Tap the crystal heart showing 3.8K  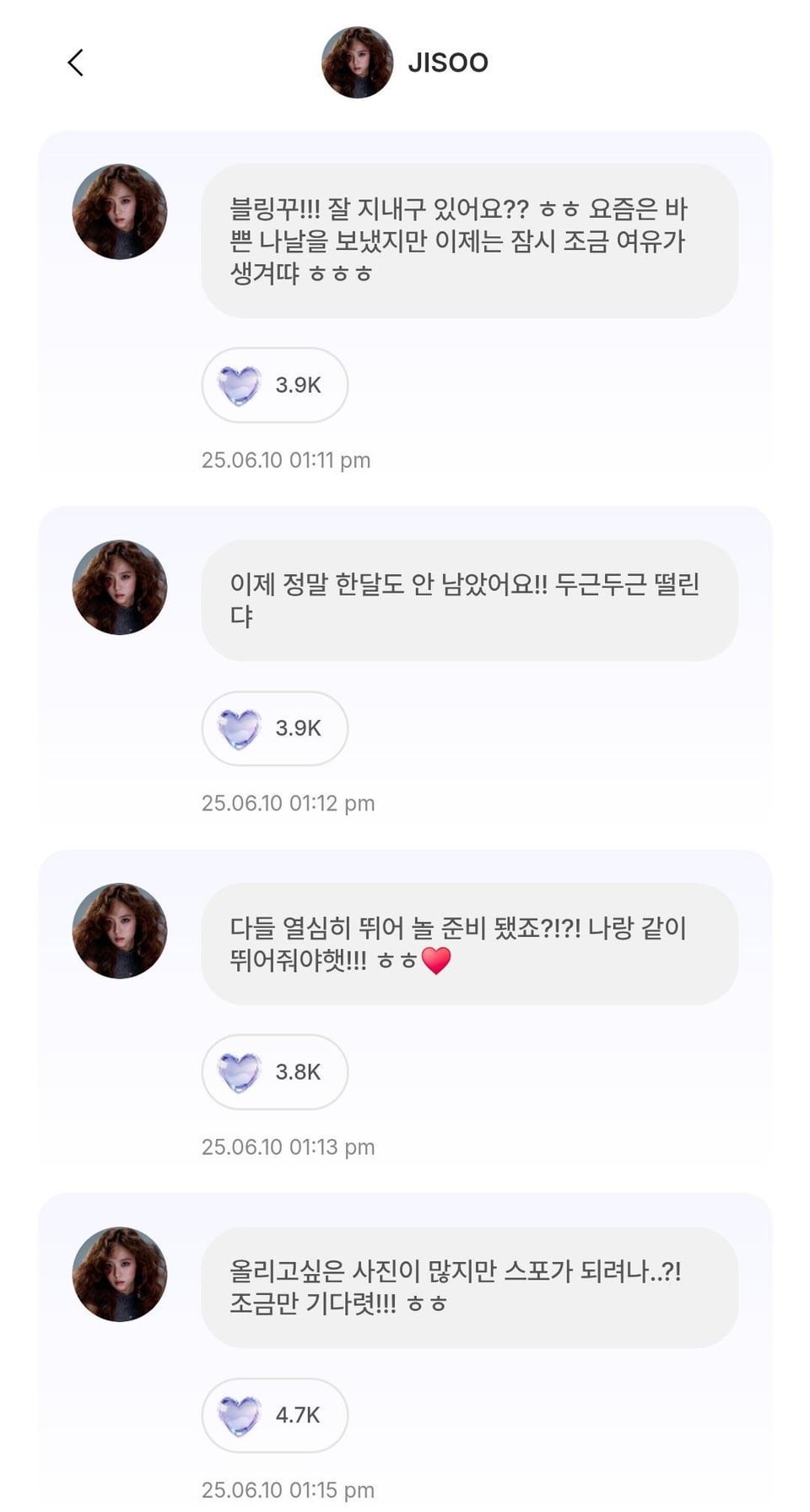pos(239,1073)
